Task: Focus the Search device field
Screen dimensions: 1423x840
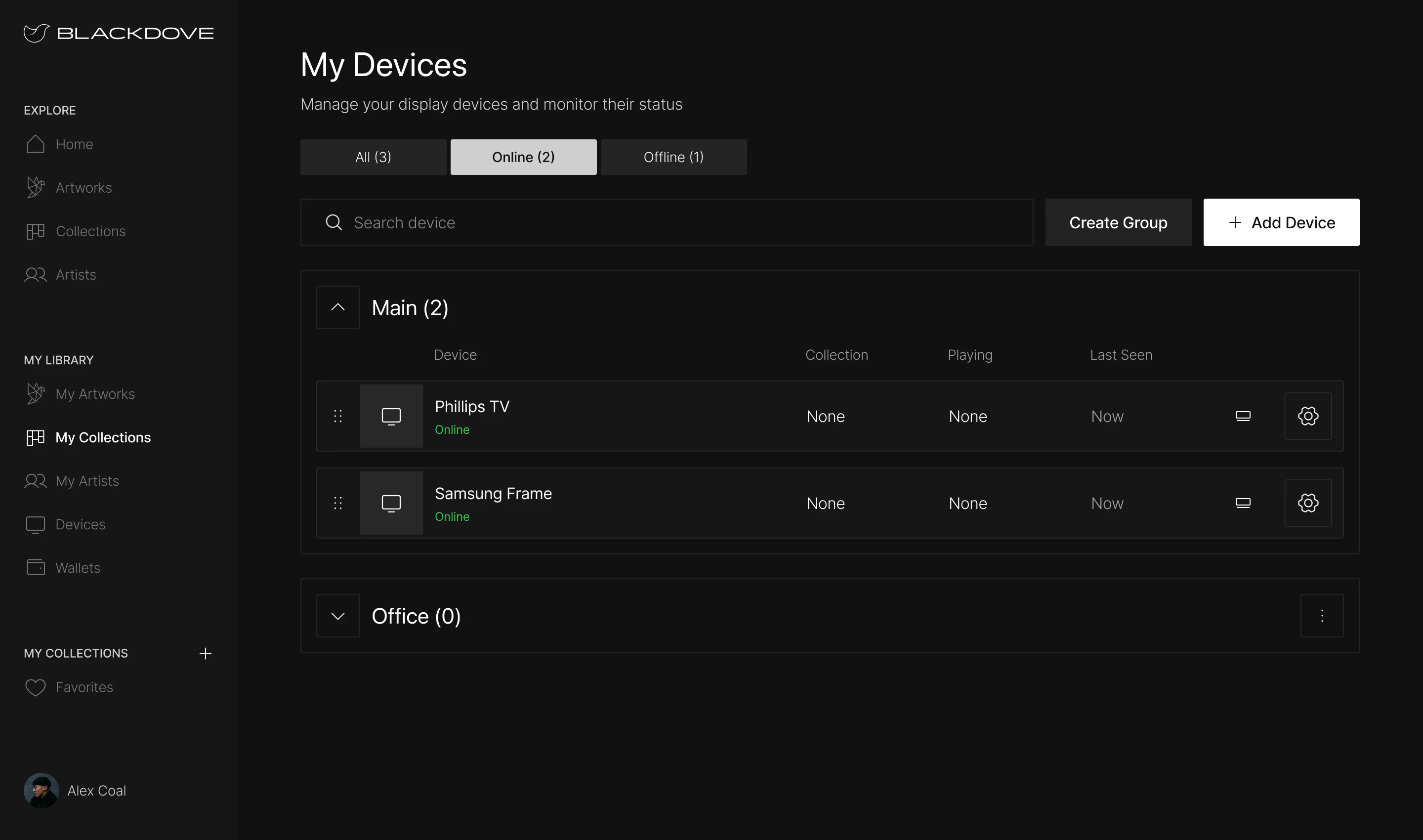Action: coord(667,222)
